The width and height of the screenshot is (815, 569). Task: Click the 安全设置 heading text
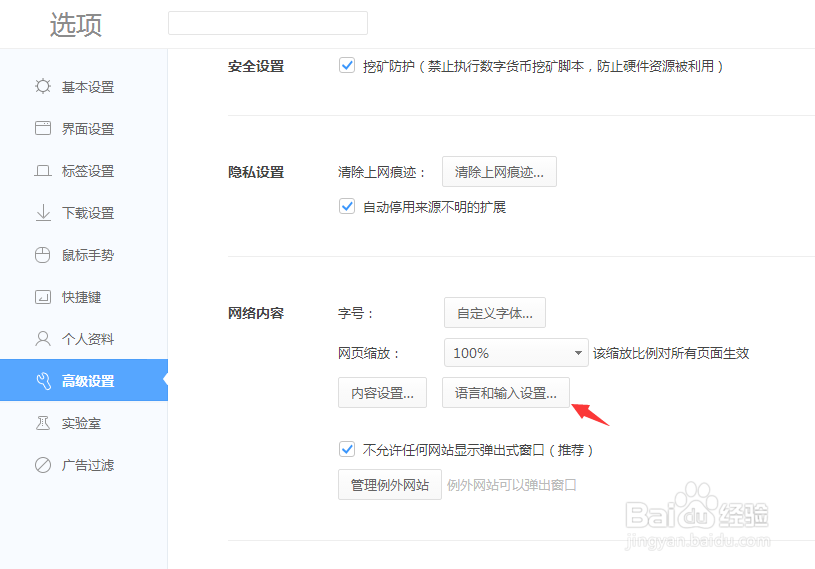[x=256, y=66]
